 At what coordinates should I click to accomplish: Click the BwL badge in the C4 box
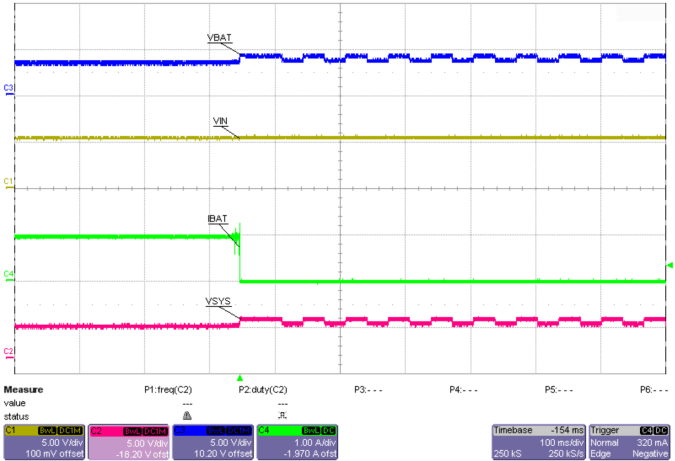point(311,431)
